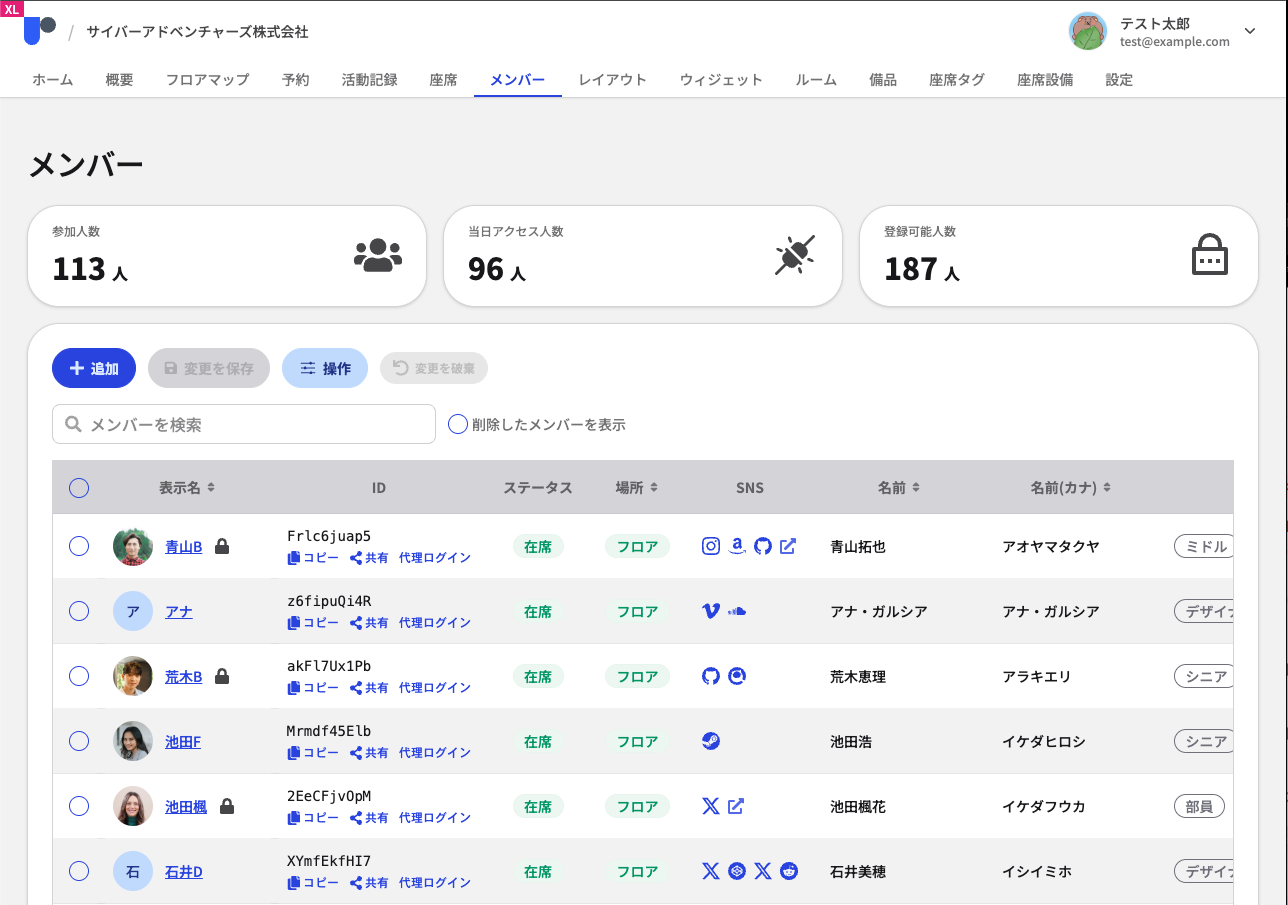This screenshot has width=1288, height=905.
Task: Open the 座席タグ tab
Action: [956, 80]
